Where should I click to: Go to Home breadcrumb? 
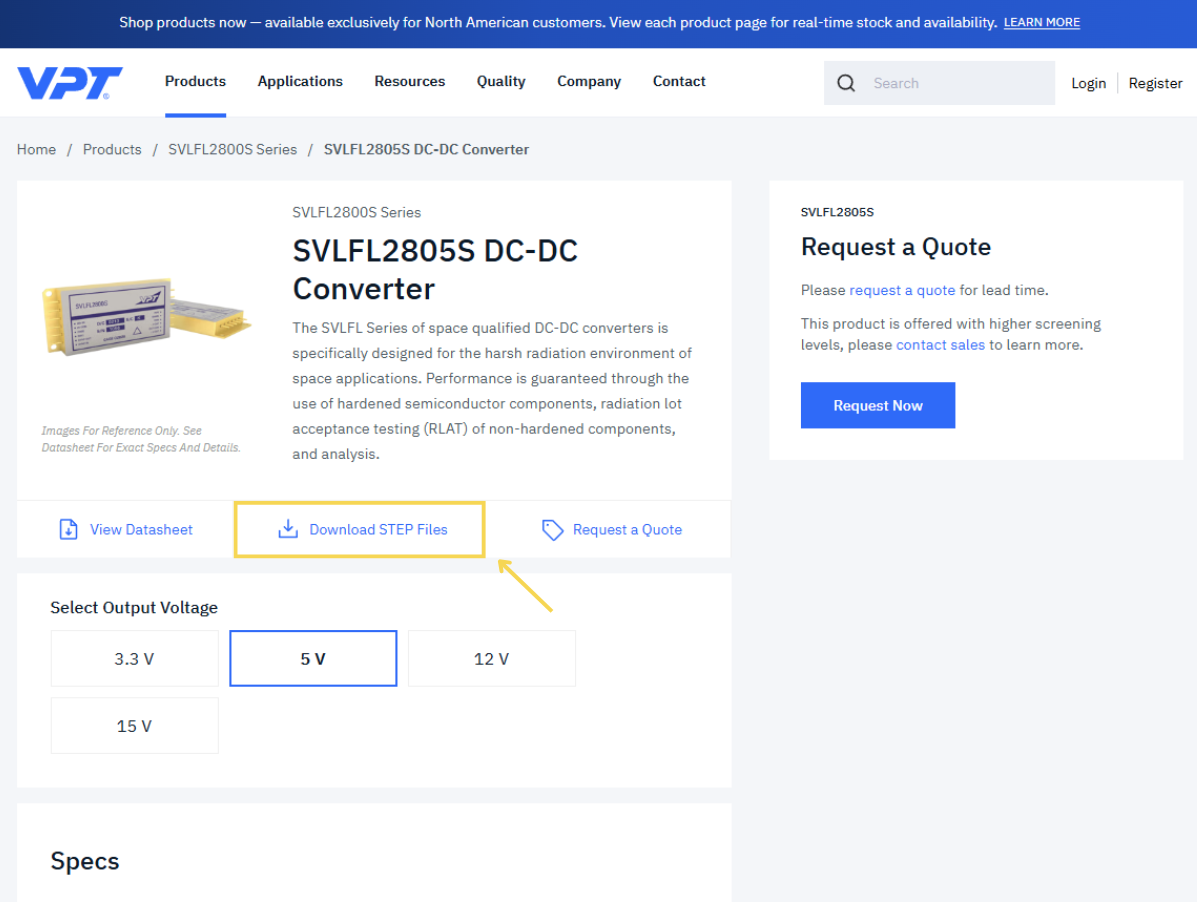(37, 150)
